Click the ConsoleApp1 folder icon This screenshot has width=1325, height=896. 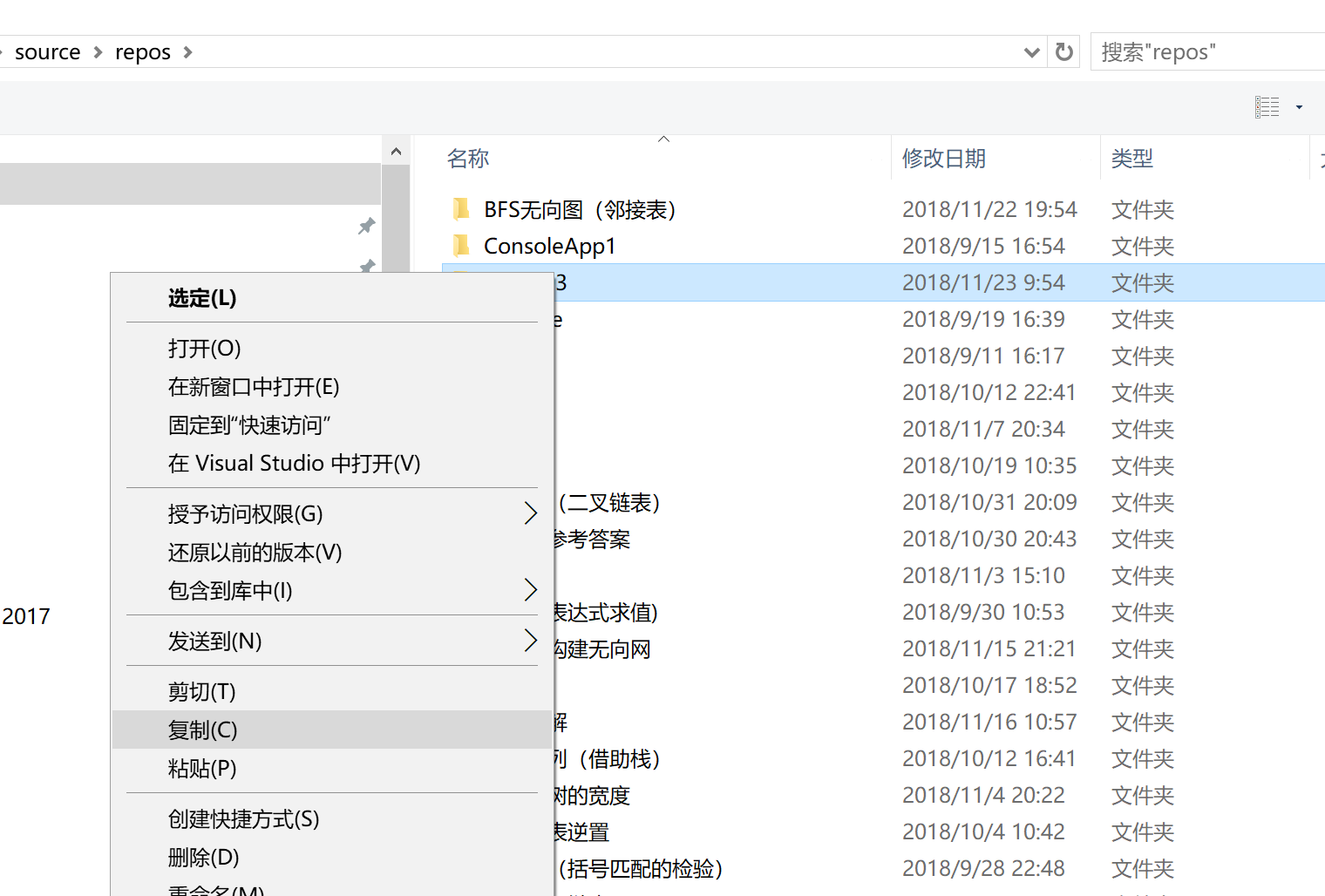click(x=462, y=246)
